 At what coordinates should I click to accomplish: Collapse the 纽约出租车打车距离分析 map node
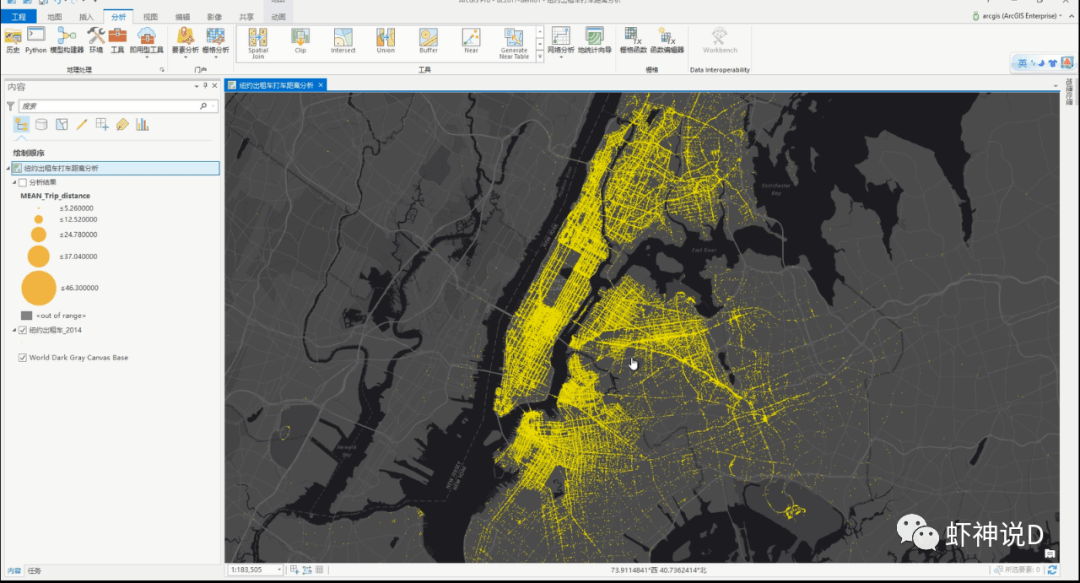(x=8, y=168)
